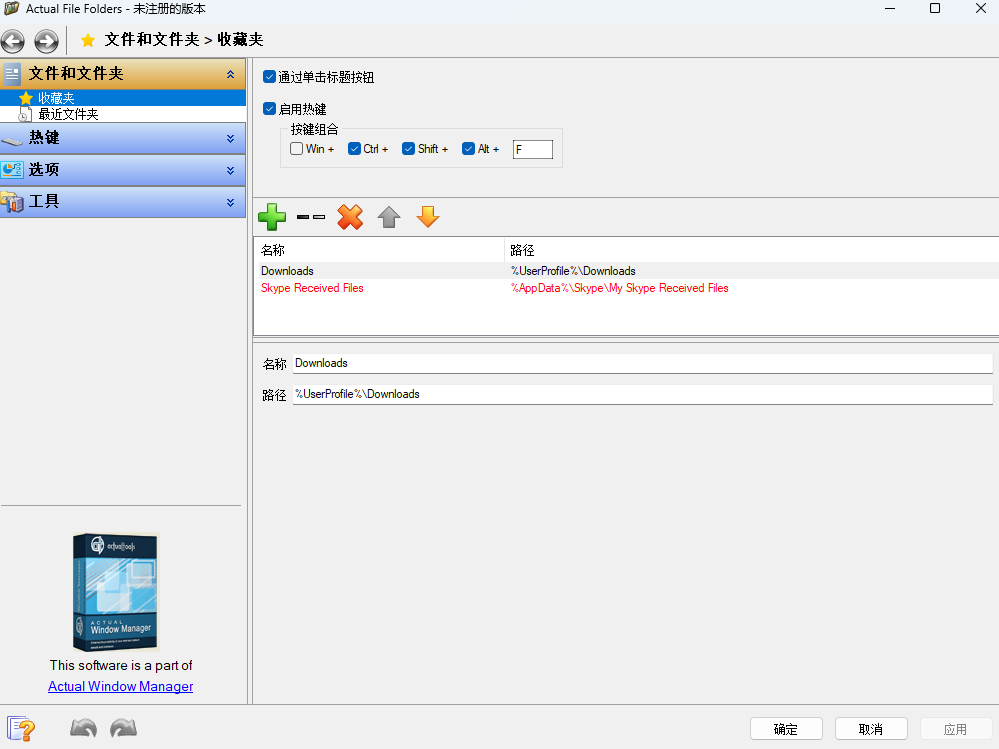Click the undo arrow icon at bottom
The width and height of the screenshot is (999, 749).
(x=83, y=728)
